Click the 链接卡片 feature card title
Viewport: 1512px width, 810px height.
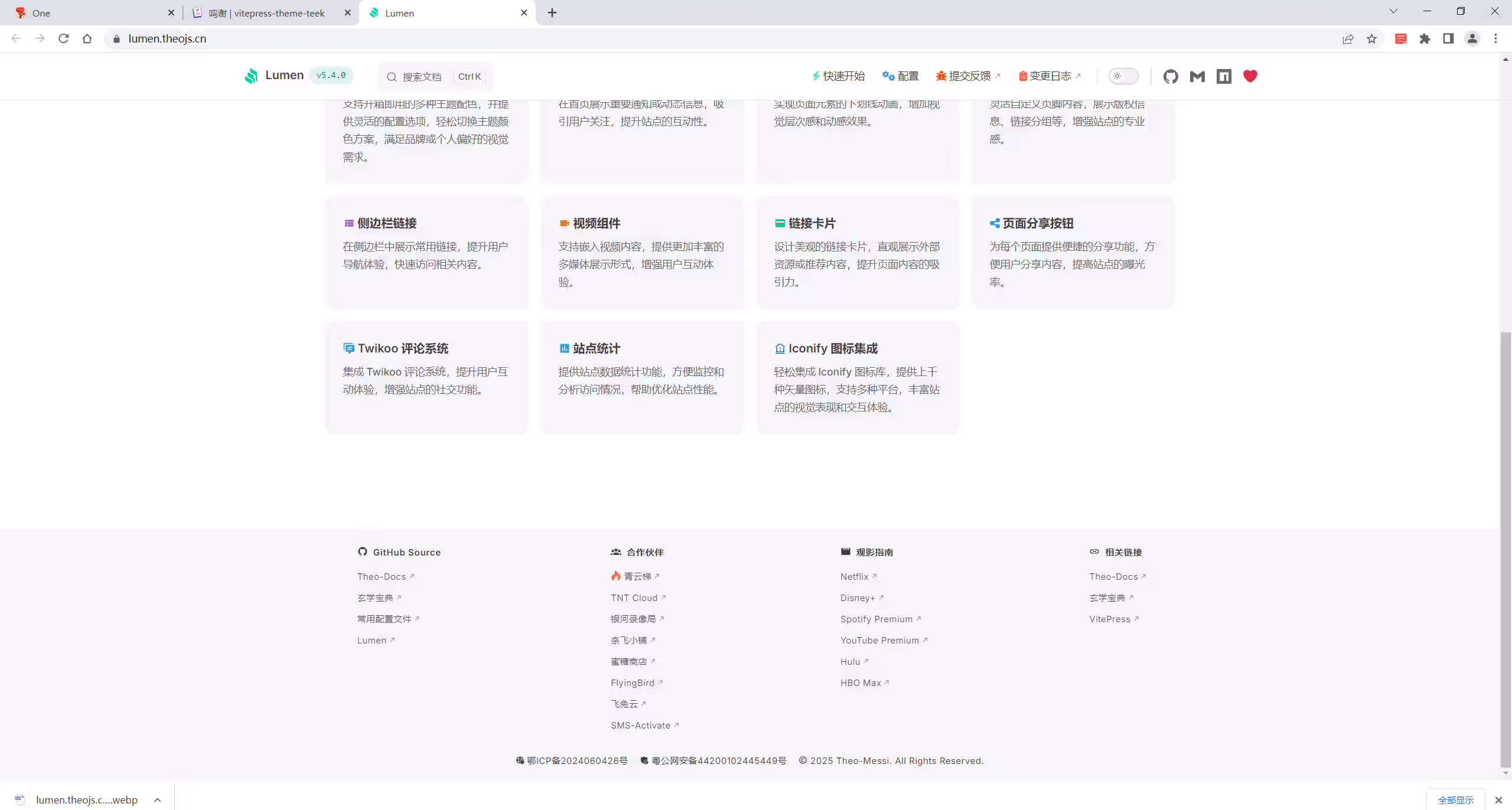(812, 224)
